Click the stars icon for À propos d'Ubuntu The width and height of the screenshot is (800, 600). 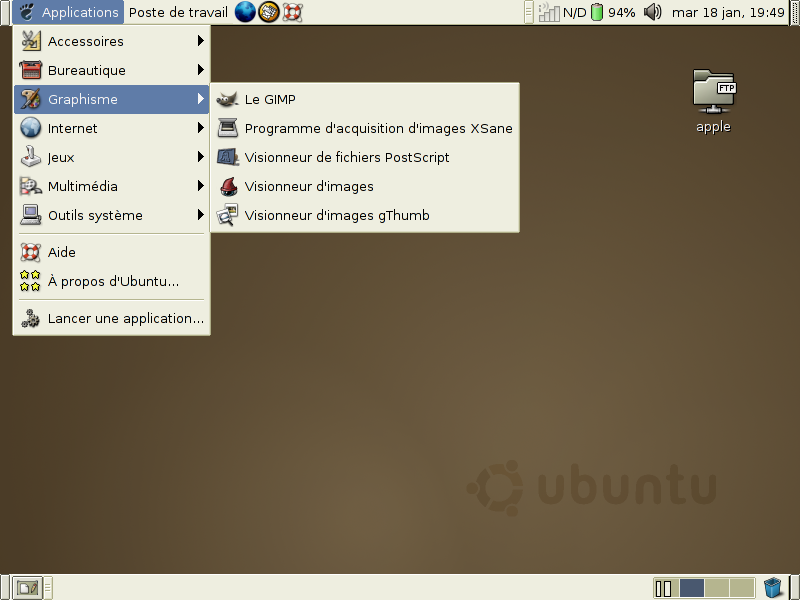point(30,281)
